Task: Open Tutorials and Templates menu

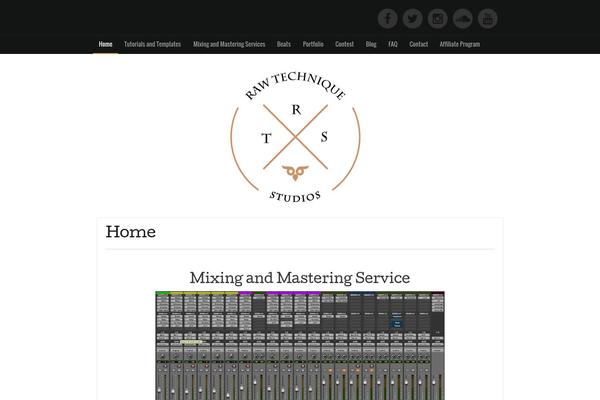Action: [x=152, y=44]
